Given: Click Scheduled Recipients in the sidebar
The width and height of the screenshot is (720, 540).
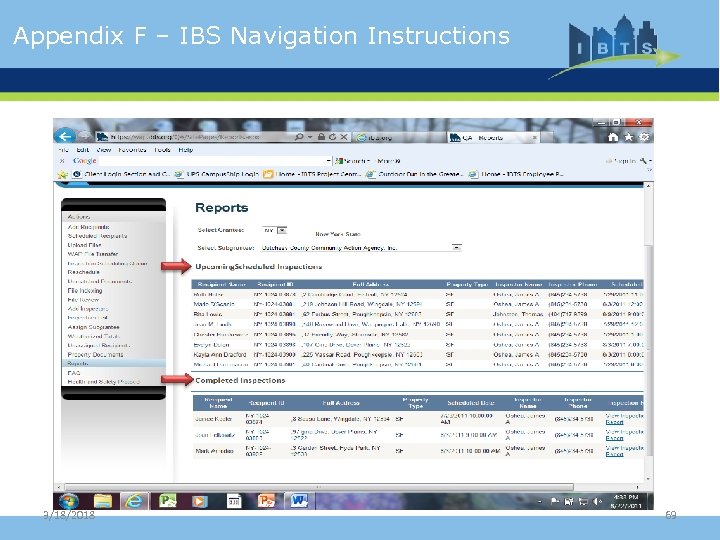Looking at the screenshot, I should (97, 236).
